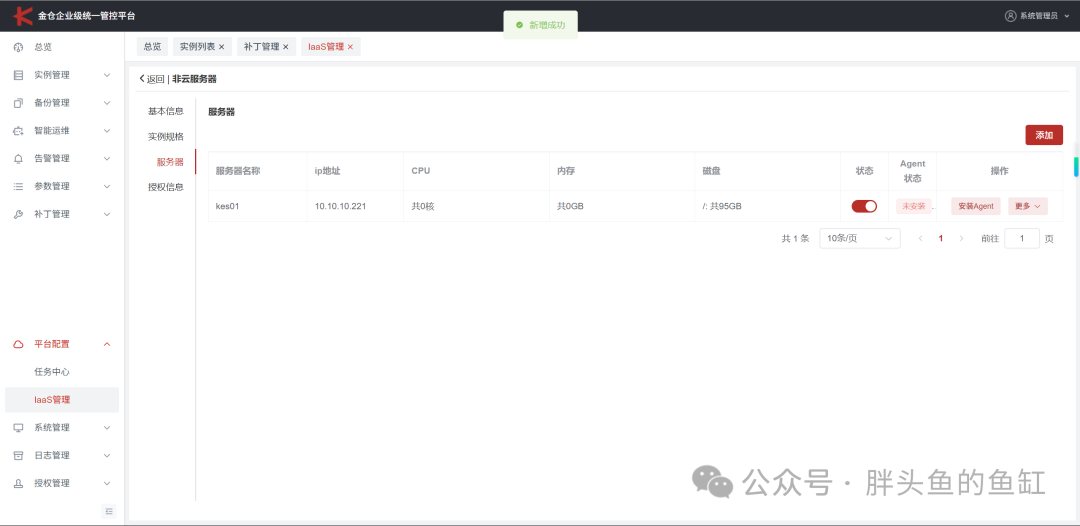This screenshot has height=526, width=1080.
Task: Select the 授权信息 section
Action: (166, 187)
